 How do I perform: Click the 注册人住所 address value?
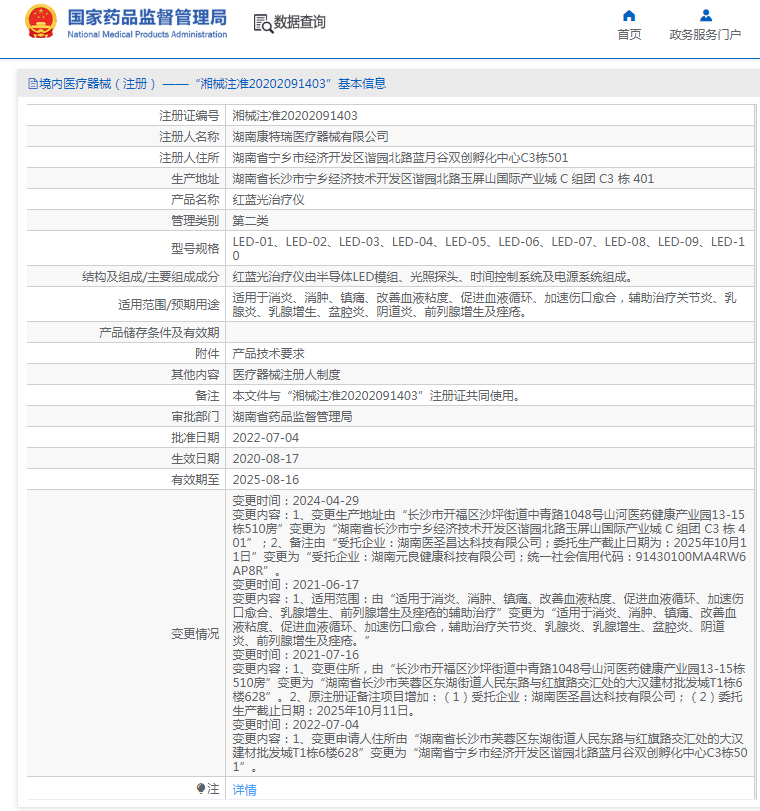point(400,158)
